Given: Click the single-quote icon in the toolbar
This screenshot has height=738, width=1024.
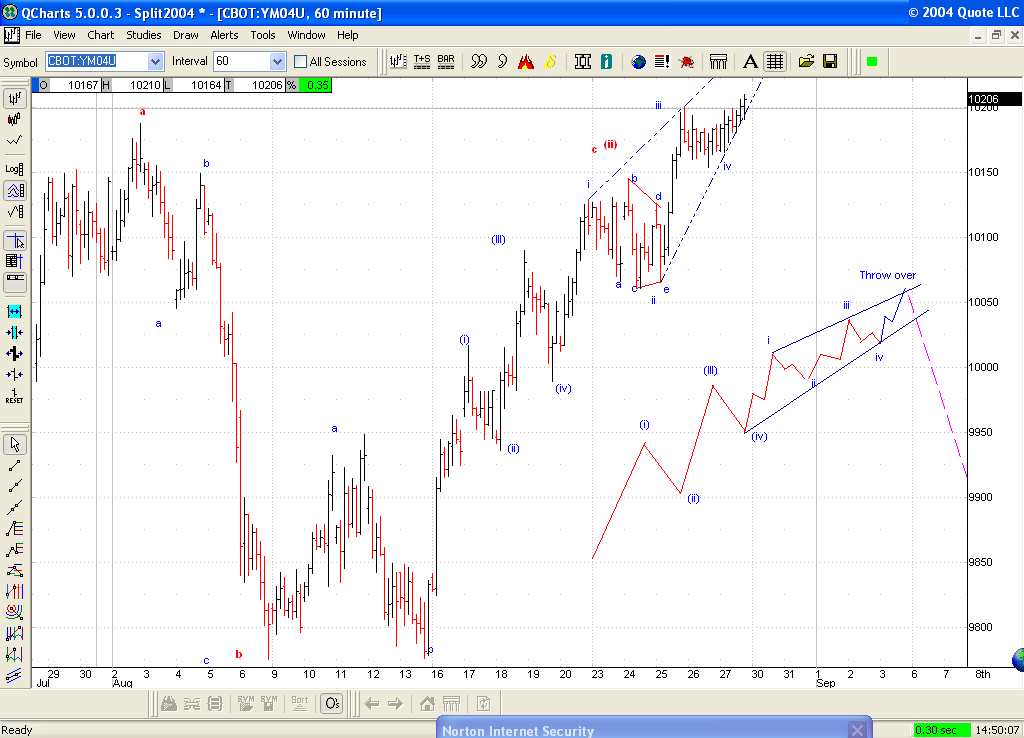Looking at the screenshot, I should tap(502, 61).
